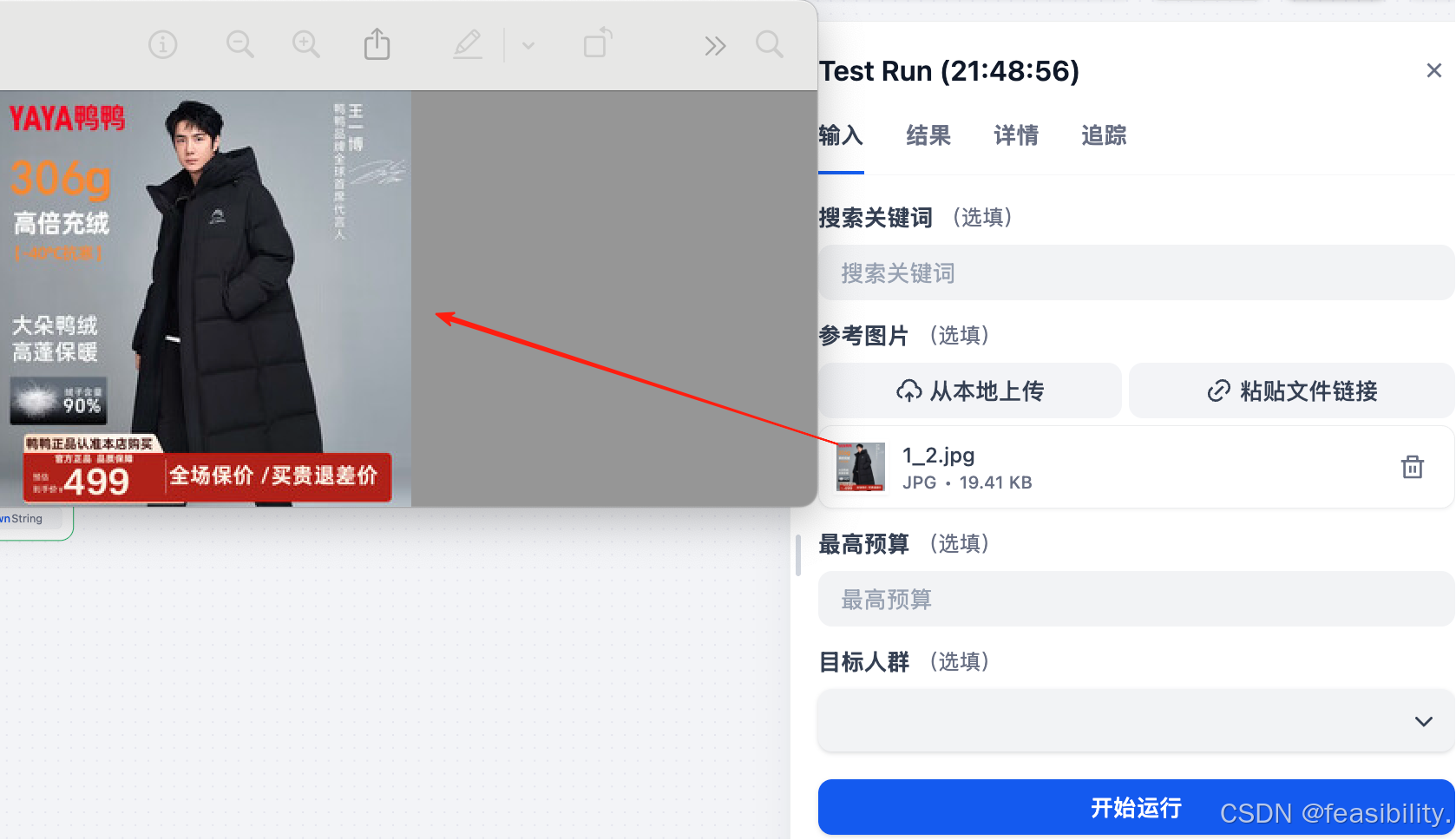Click the previewed YAYA coat advertisement image
The width and height of the screenshot is (1456, 840).
click(206, 299)
